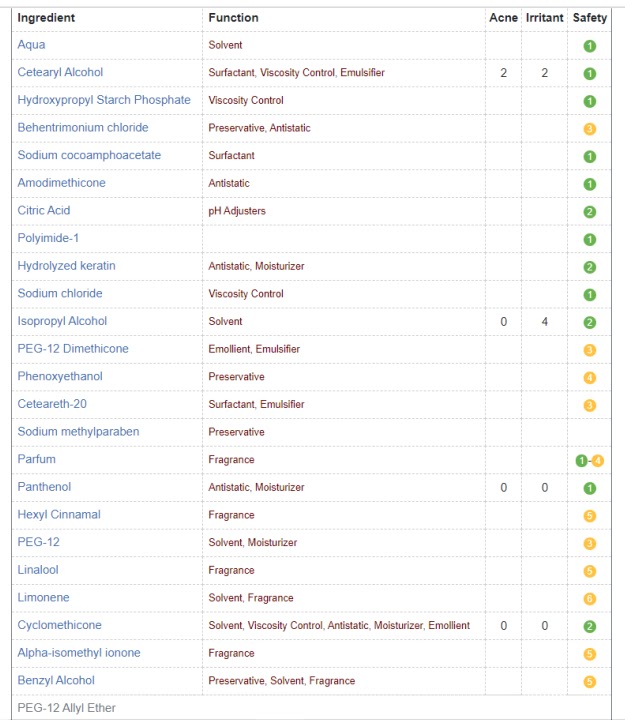625x720 pixels.
Task: Click the safety badge for Hexyl Cinnamal
Action: (x=590, y=516)
